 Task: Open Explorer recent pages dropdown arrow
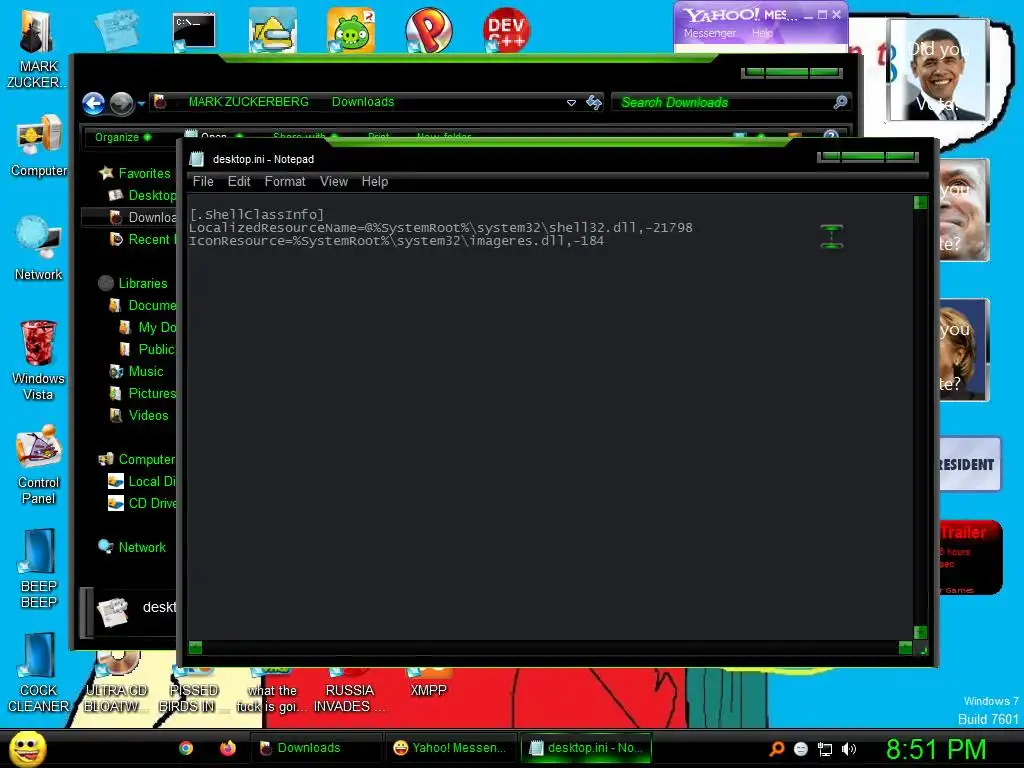coord(141,103)
